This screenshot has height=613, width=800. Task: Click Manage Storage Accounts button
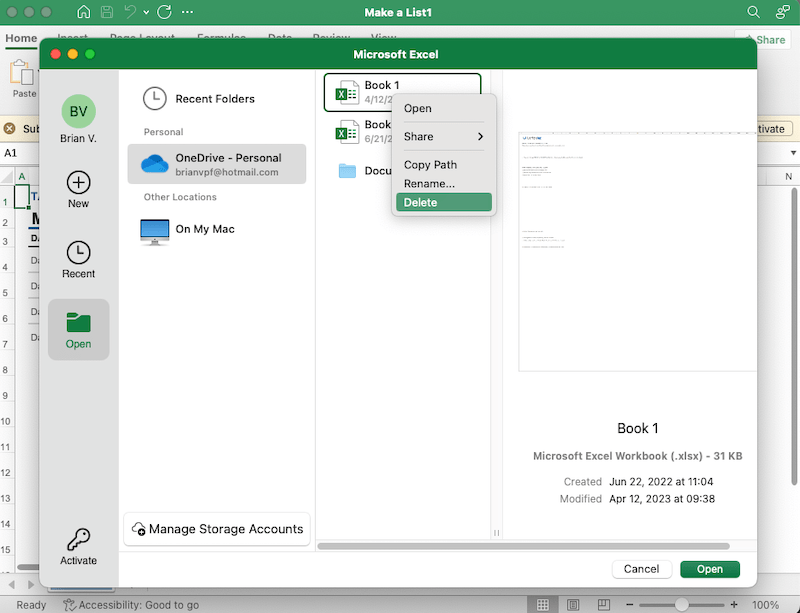pyautogui.click(x=217, y=529)
